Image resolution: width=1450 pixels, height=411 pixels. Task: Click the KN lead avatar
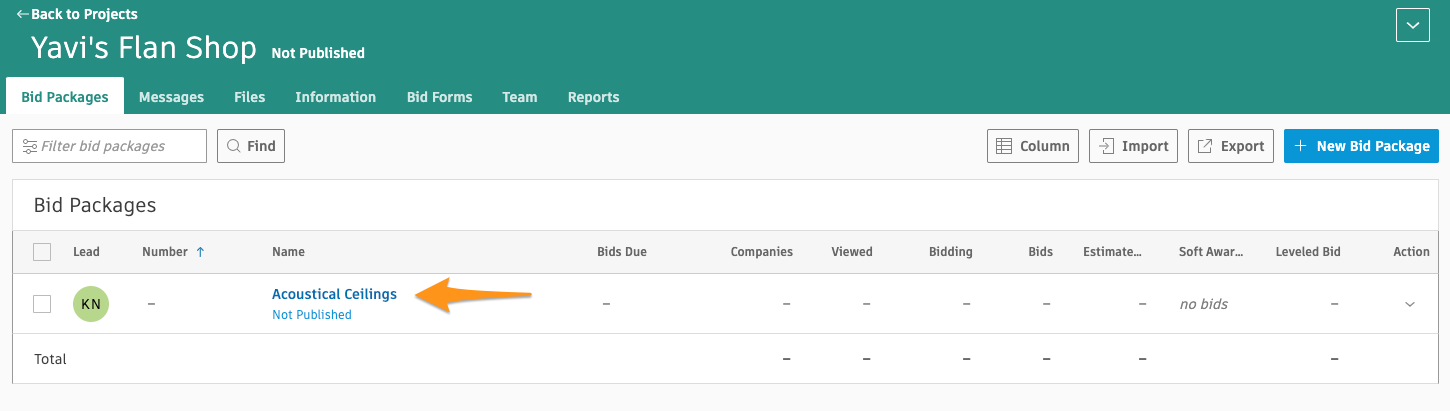(x=91, y=304)
